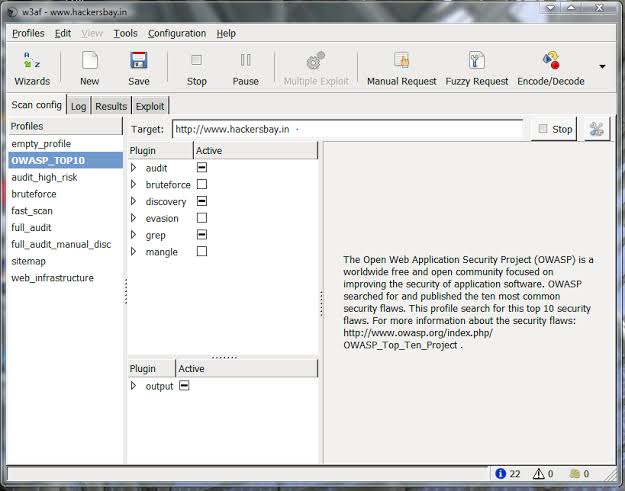Enable the evasion plugin checkbox
The height and width of the screenshot is (491, 625).
coord(202,218)
